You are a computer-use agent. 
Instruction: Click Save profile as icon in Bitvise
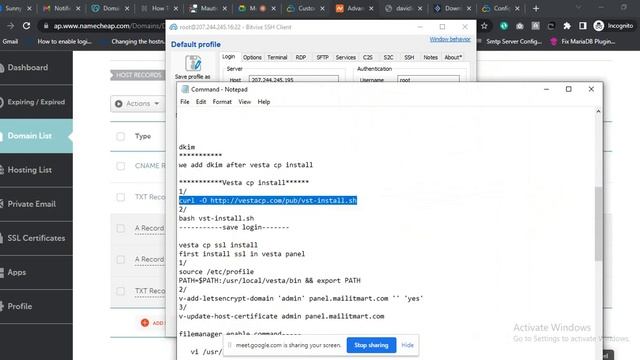193,63
